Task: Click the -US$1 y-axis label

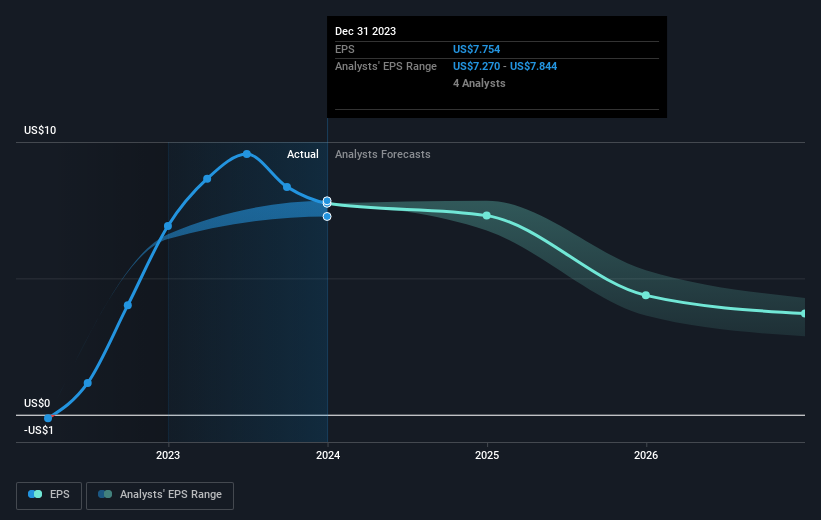Action: pyautogui.click(x=38, y=430)
